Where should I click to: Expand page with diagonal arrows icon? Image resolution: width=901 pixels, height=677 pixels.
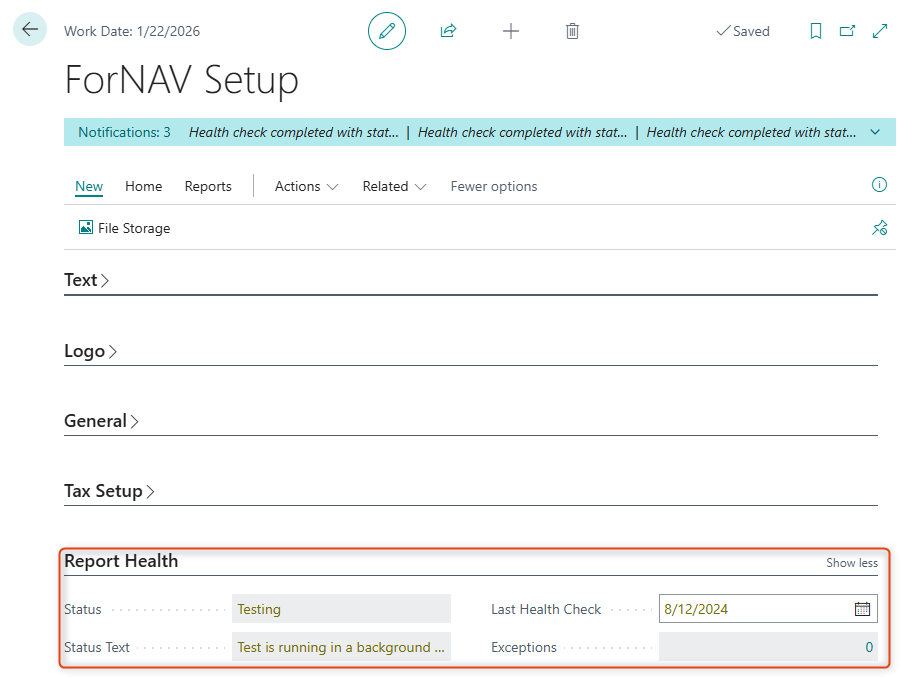tap(880, 31)
